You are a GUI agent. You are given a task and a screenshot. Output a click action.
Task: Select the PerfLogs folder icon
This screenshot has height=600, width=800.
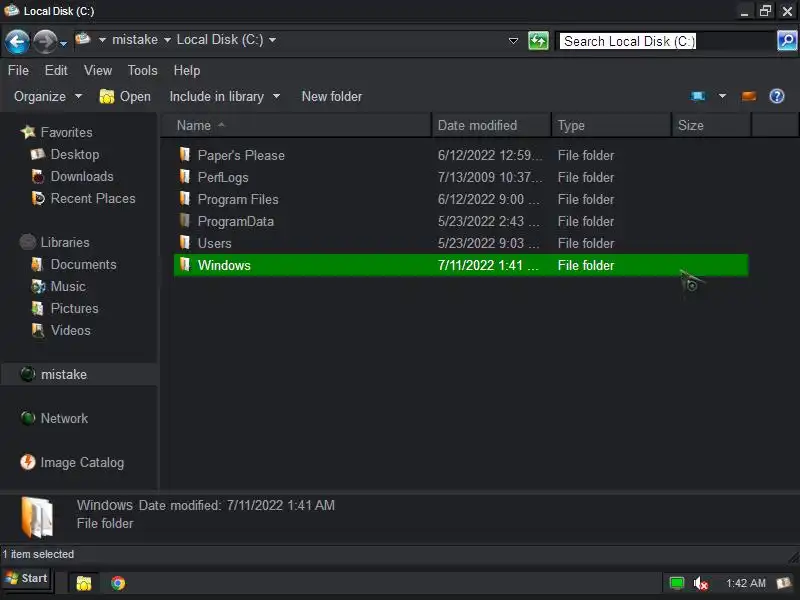pos(185,177)
